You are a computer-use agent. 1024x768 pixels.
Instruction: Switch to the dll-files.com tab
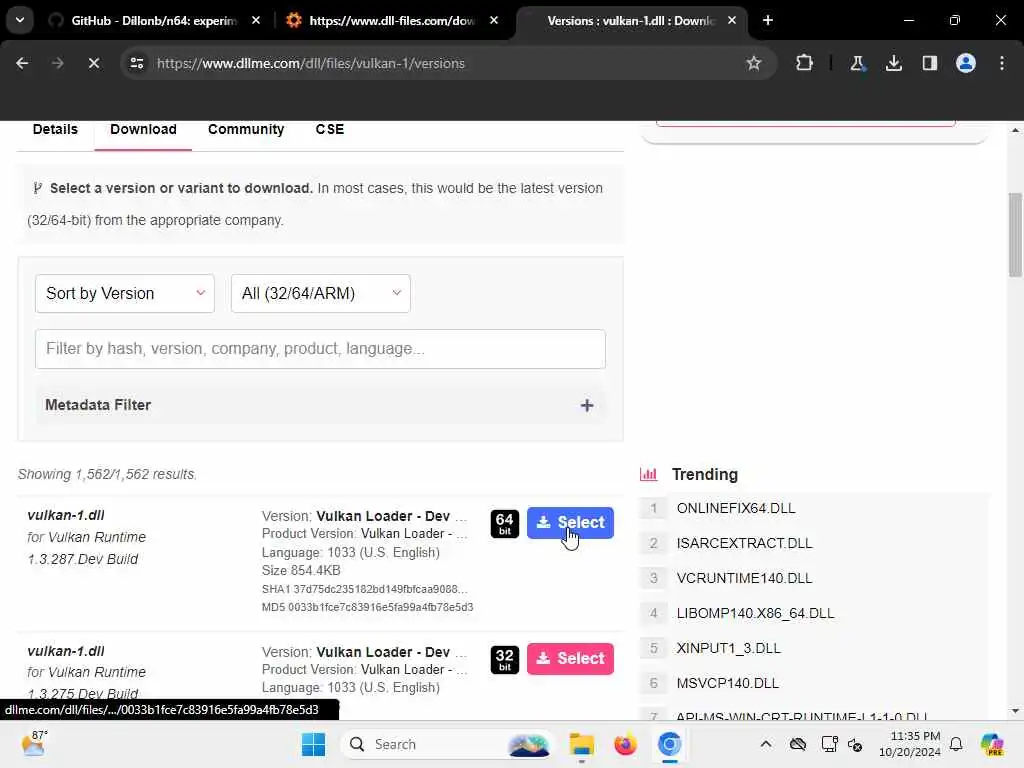392,20
